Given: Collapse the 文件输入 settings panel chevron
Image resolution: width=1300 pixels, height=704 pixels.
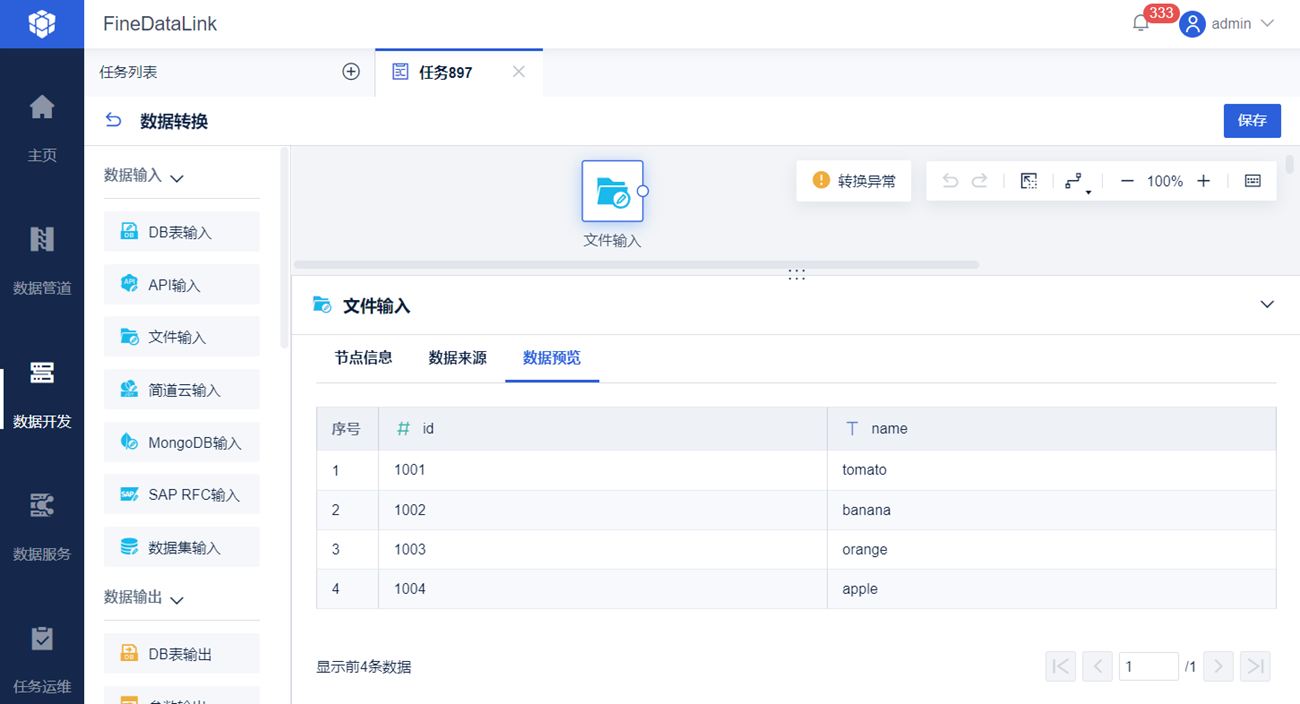Looking at the screenshot, I should (x=1267, y=304).
